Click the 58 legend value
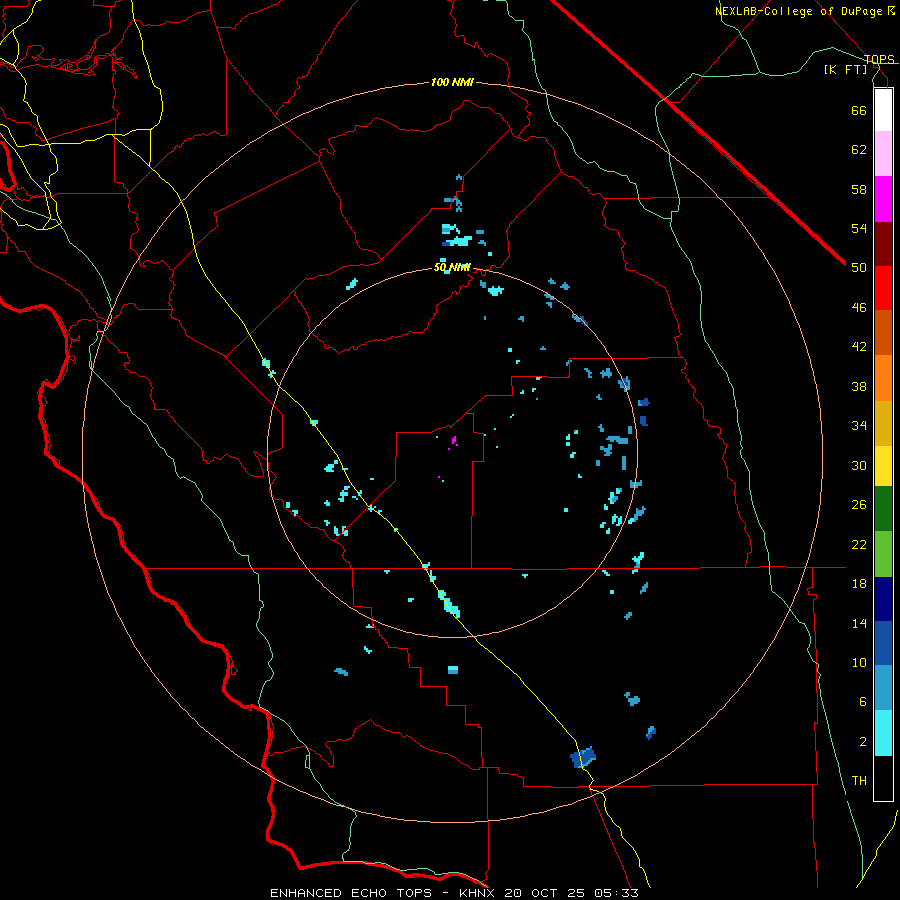The height and width of the screenshot is (900, 900). coord(859,189)
